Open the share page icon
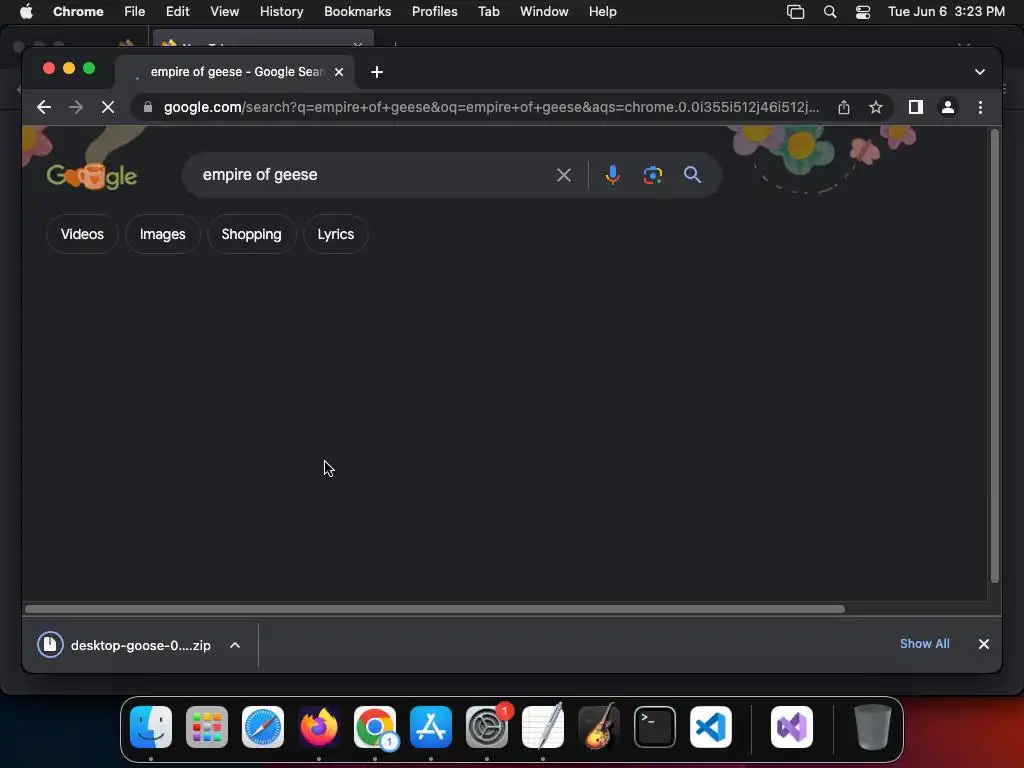The height and width of the screenshot is (768, 1024). [844, 107]
